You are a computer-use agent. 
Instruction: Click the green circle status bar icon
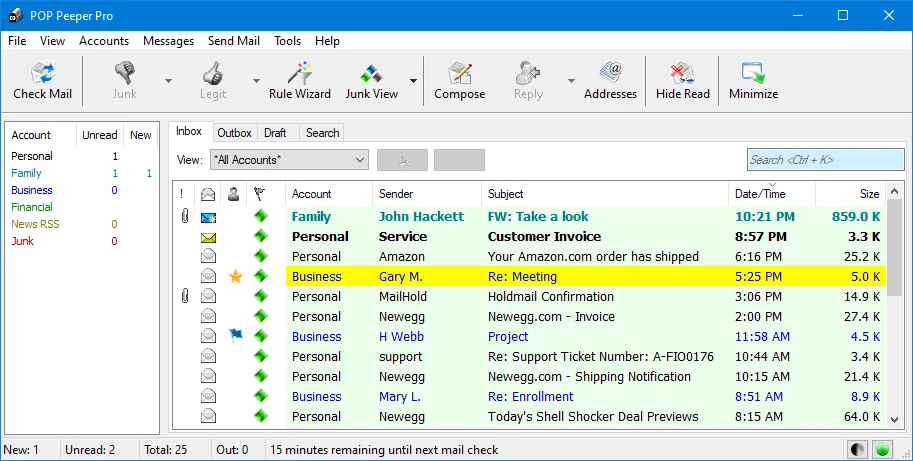point(883,449)
